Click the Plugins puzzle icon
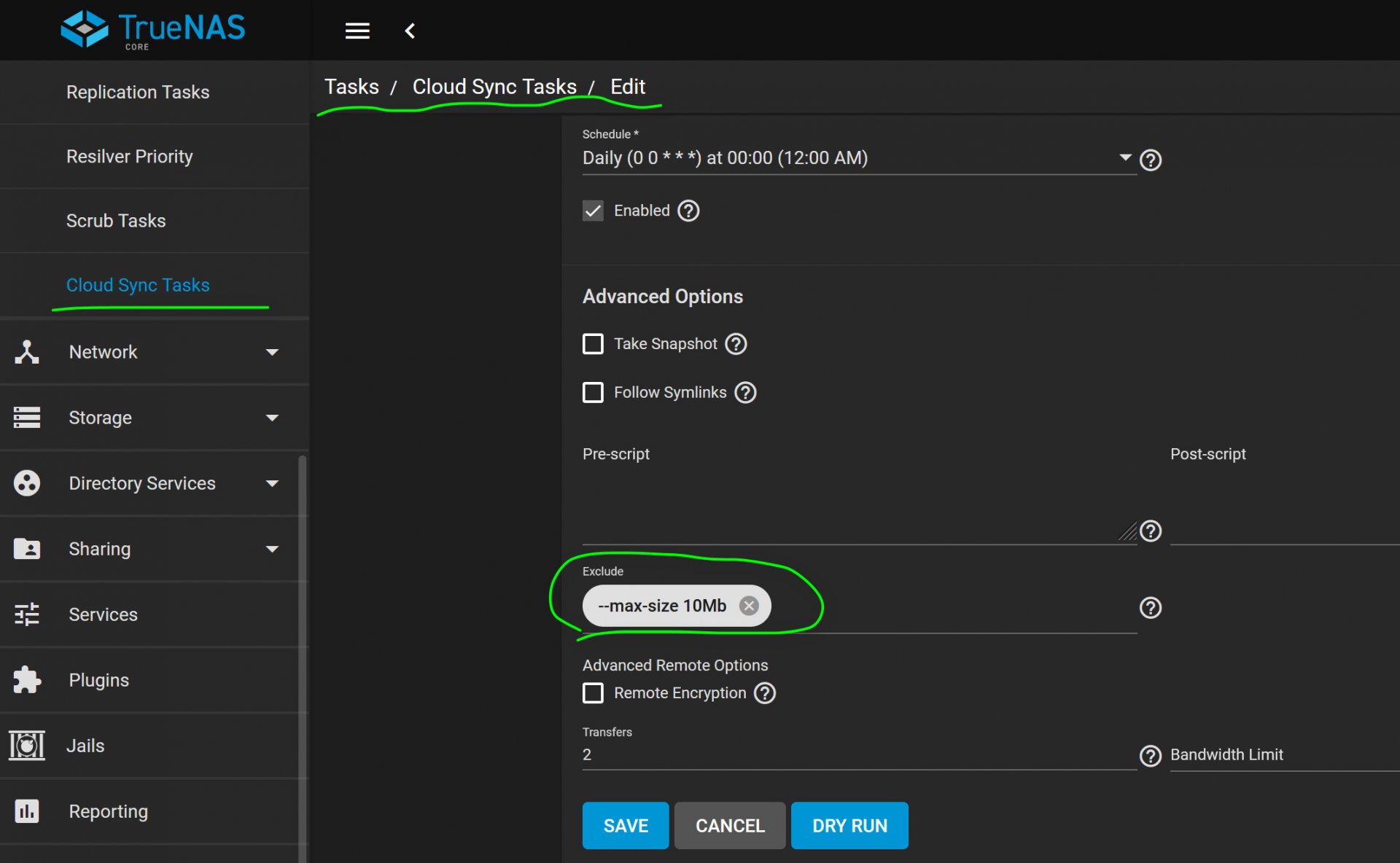The image size is (1400, 863). point(27,680)
